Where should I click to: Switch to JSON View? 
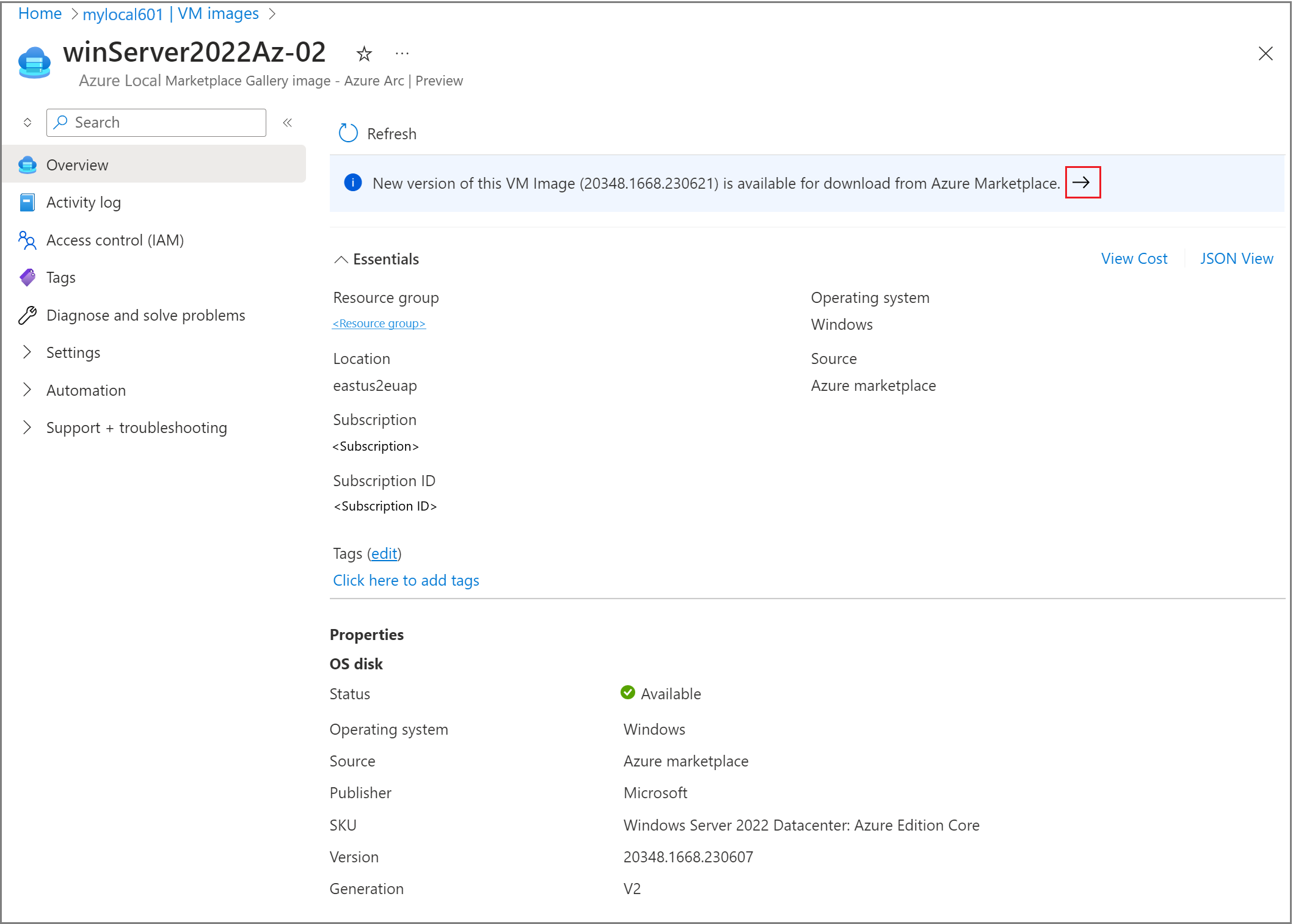tap(1236, 258)
